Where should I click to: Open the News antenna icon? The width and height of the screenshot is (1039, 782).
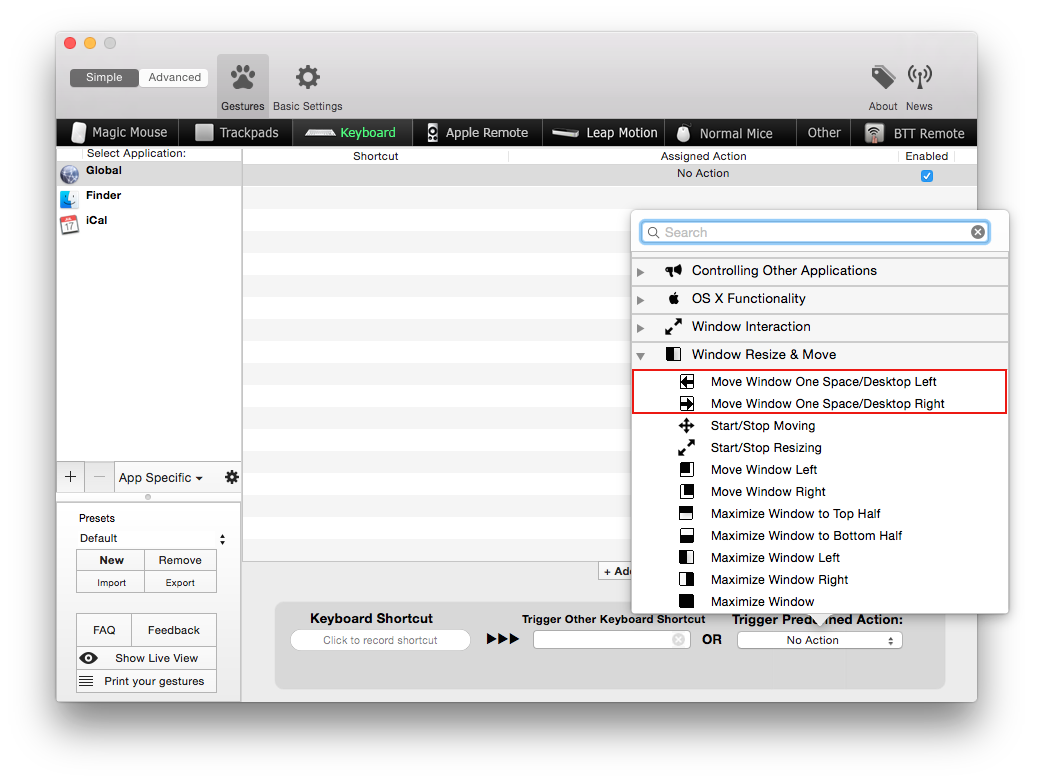point(920,78)
